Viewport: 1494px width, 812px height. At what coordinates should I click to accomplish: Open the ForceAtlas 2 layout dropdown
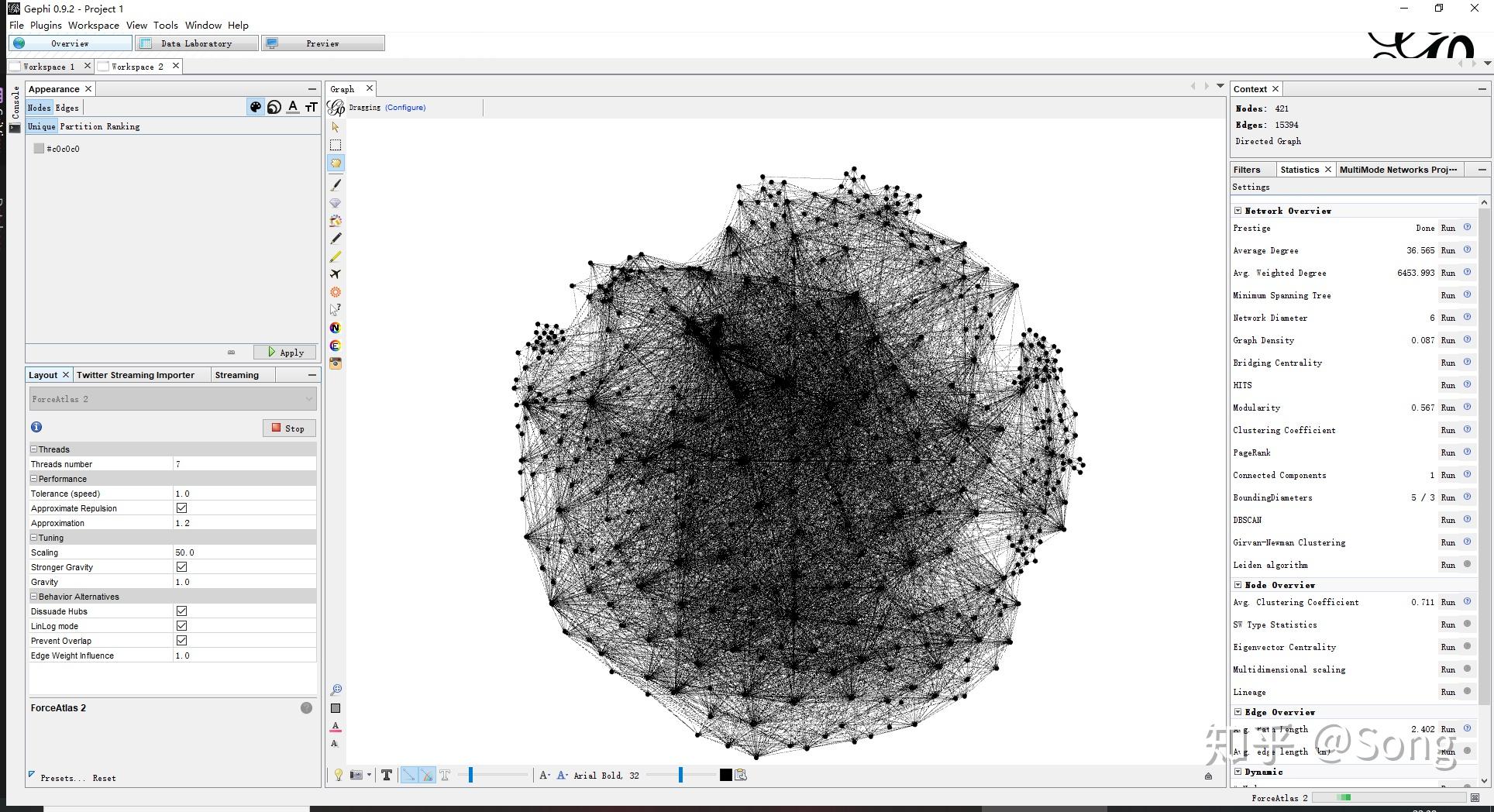pos(173,399)
